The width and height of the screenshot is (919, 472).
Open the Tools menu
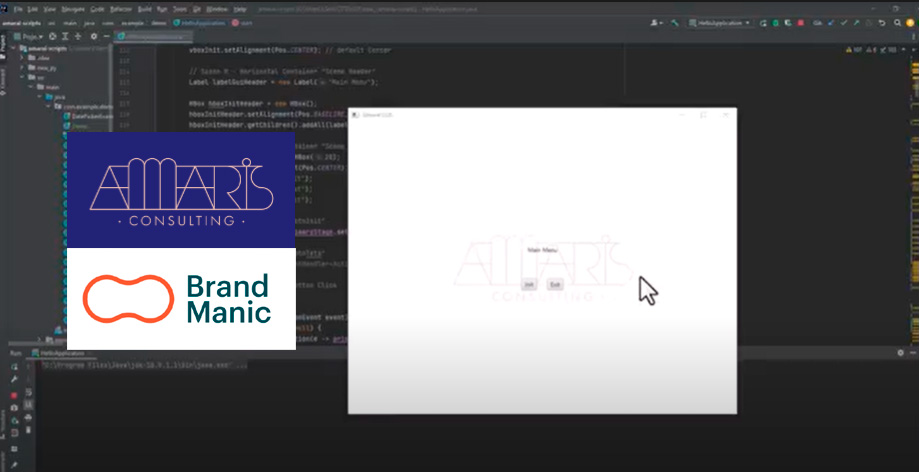pos(180,10)
